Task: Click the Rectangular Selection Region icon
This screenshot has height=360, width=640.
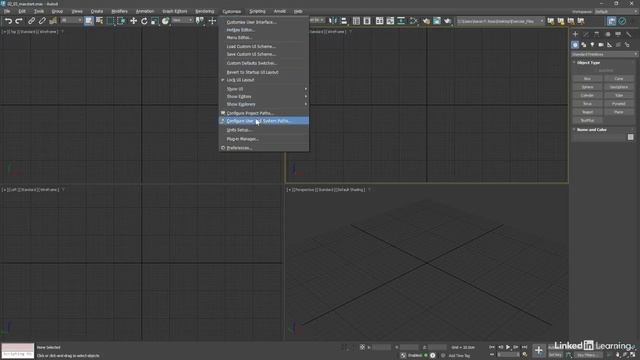Action: click(110, 21)
